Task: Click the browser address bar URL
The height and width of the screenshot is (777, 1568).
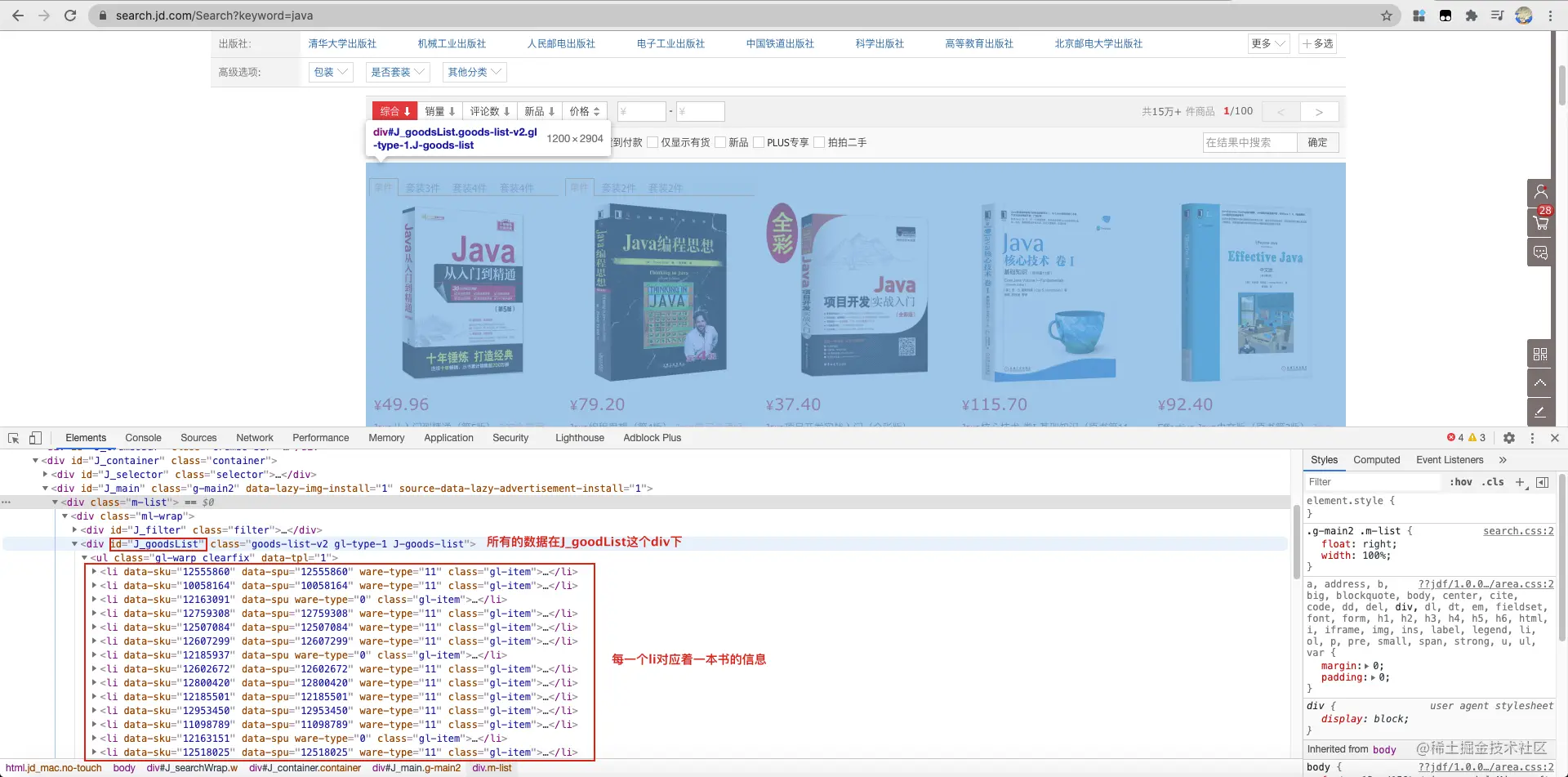Action: 214,16
